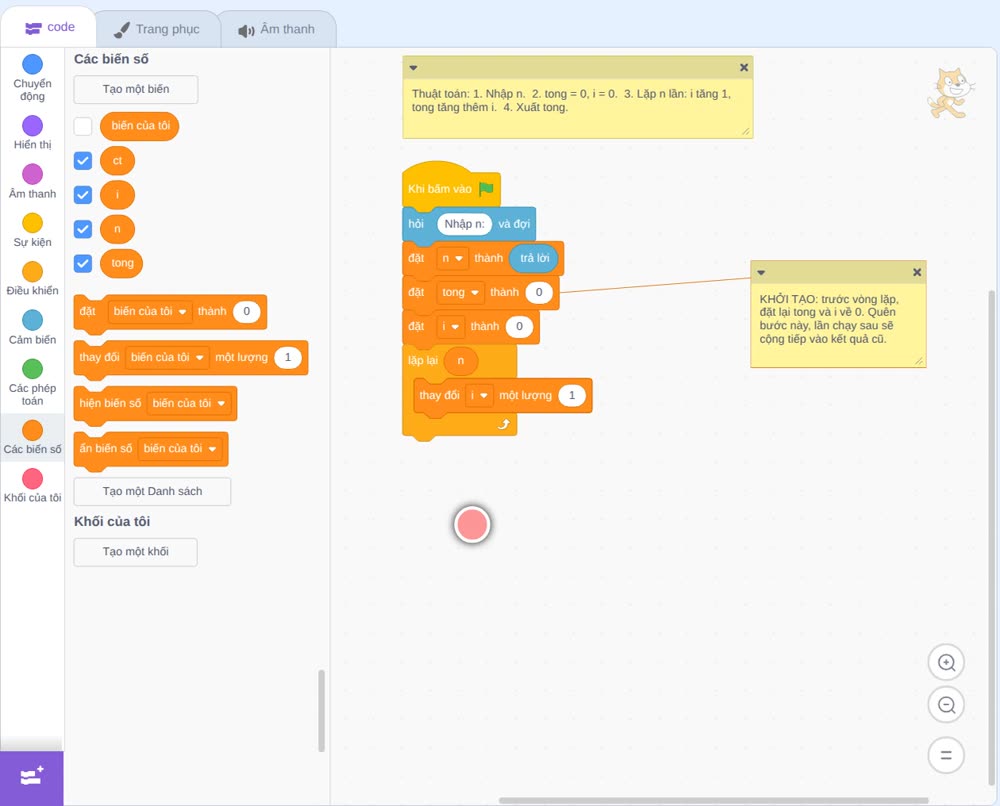Zoom in the workspace
This screenshot has height=806, width=1000.
[x=946, y=663]
